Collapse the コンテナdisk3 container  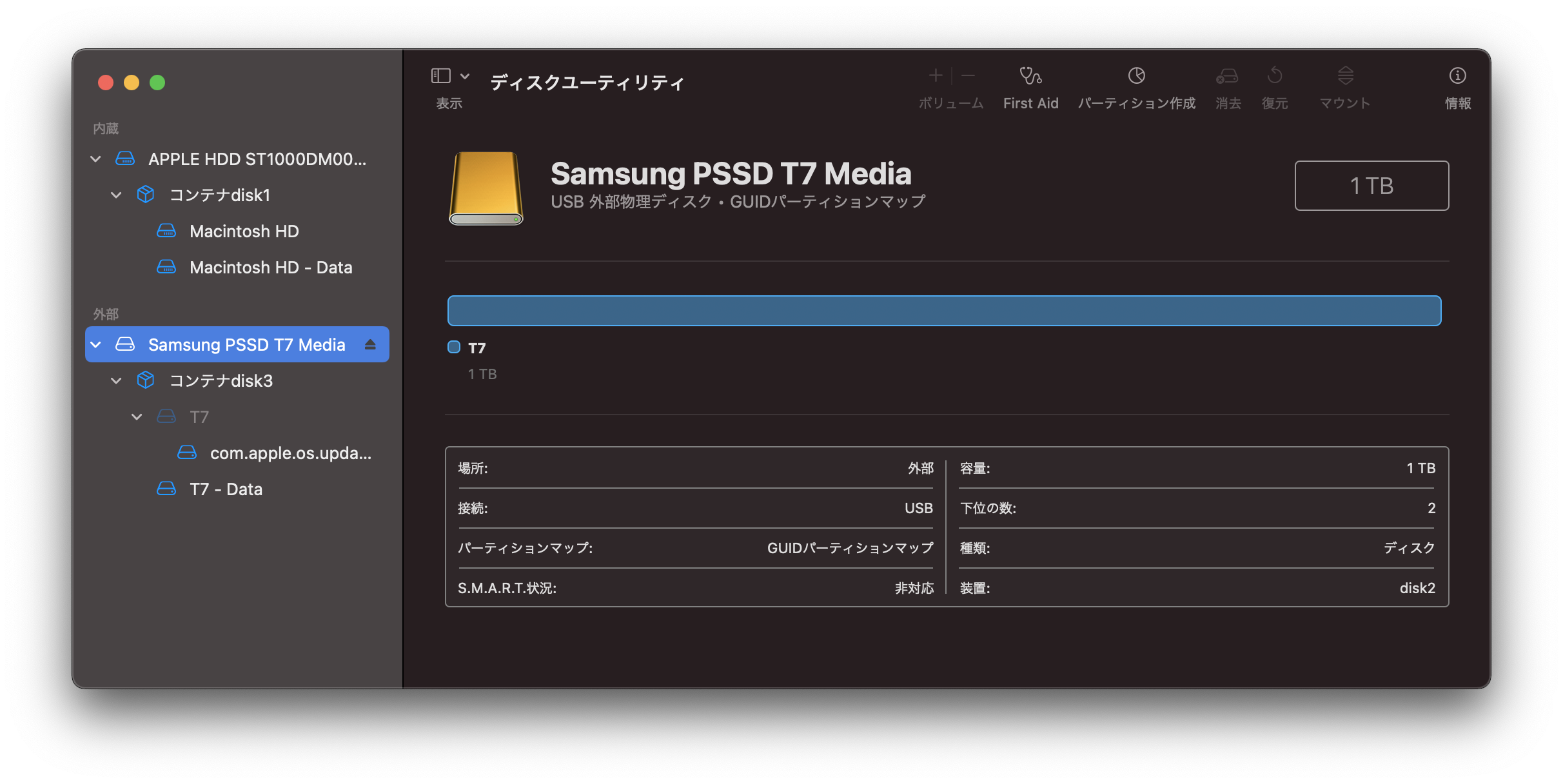pos(117,381)
